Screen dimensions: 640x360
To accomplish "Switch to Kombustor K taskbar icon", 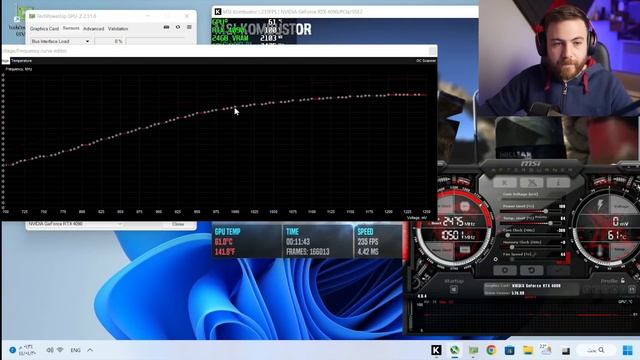I will (x=436, y=350).
